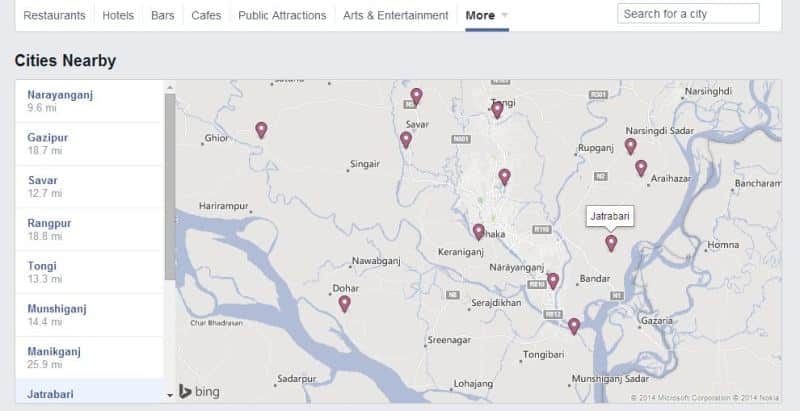Select the map pin at Tongi
Viewport: 800px width, 411px height.
pyautogui.click(x=497, y=110)
